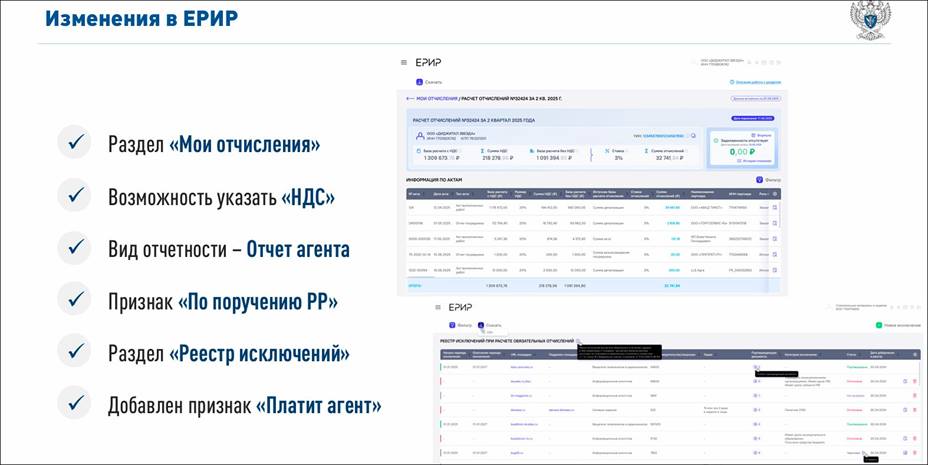Click bullet text Возможность указать «НДС»
928x465 pixels.
221,197
